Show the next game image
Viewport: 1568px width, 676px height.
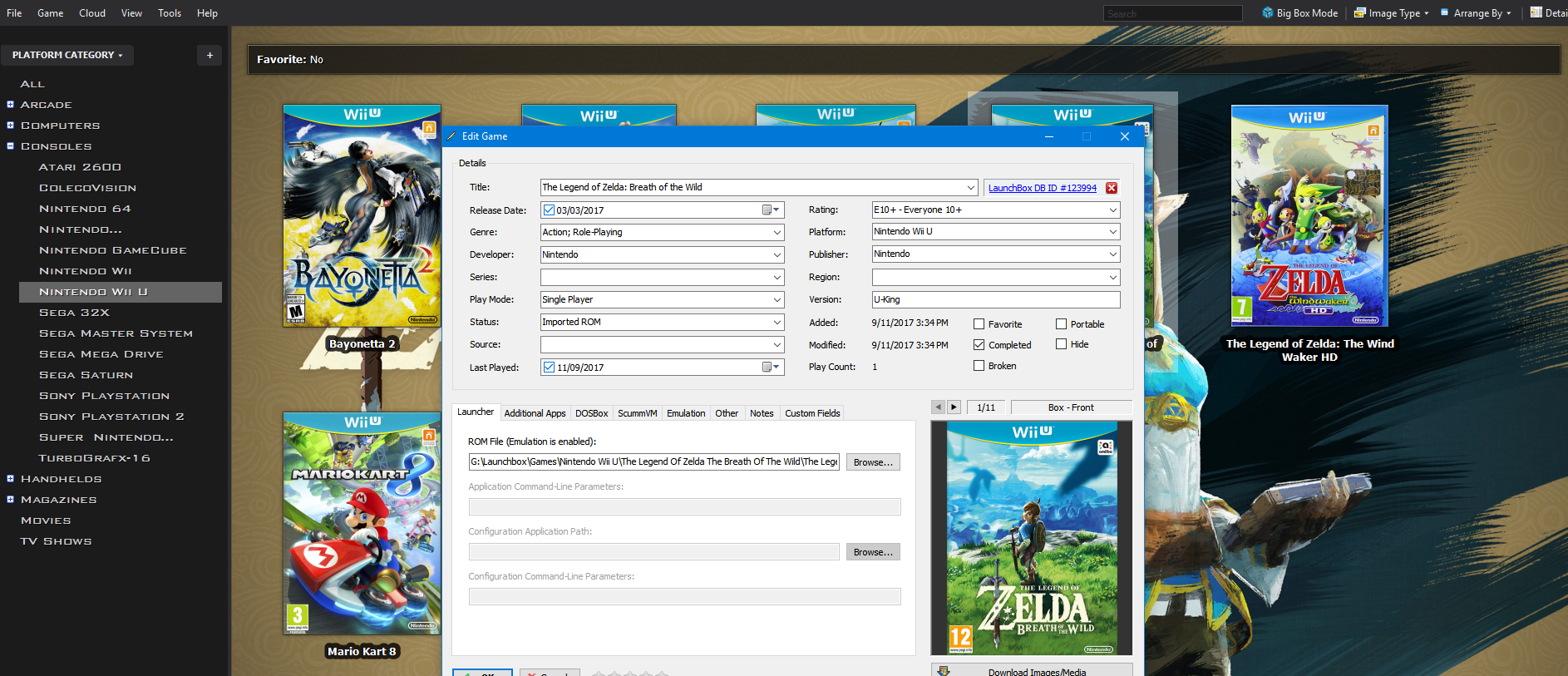(954, 407)
